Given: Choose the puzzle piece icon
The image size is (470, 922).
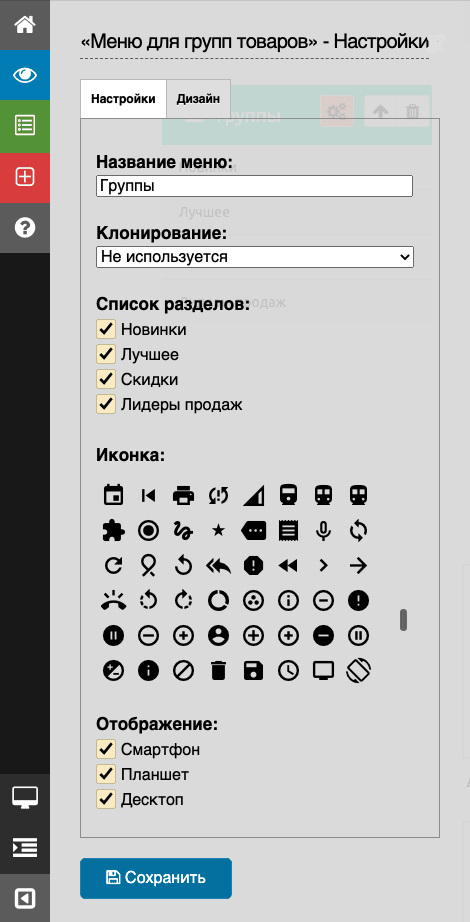Looking at the screenshot, I should click(x=113, y=531).
